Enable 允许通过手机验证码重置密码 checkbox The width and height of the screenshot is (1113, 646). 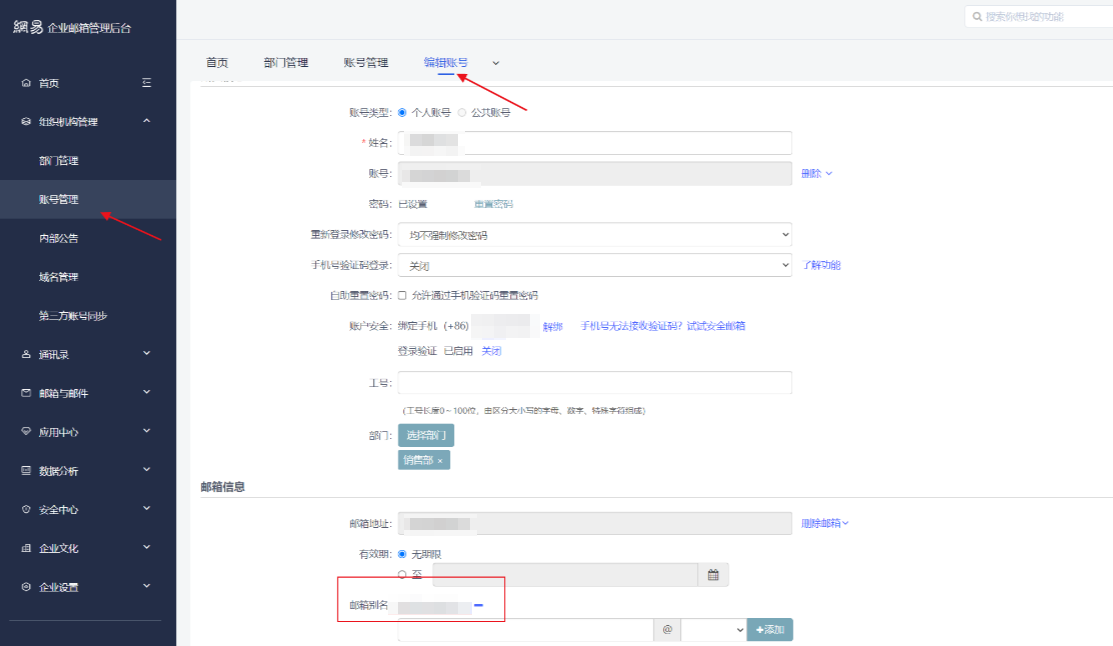point(402,295)
